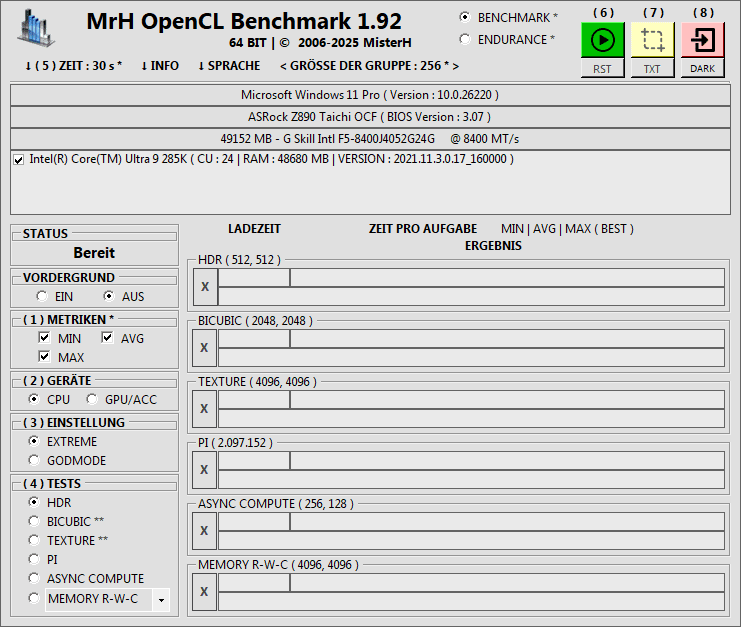Image resolution: width=741 pixels, height=627 pixels.
Task: Toggle the MAX metric checkbox
Action: tap(44, 356)
